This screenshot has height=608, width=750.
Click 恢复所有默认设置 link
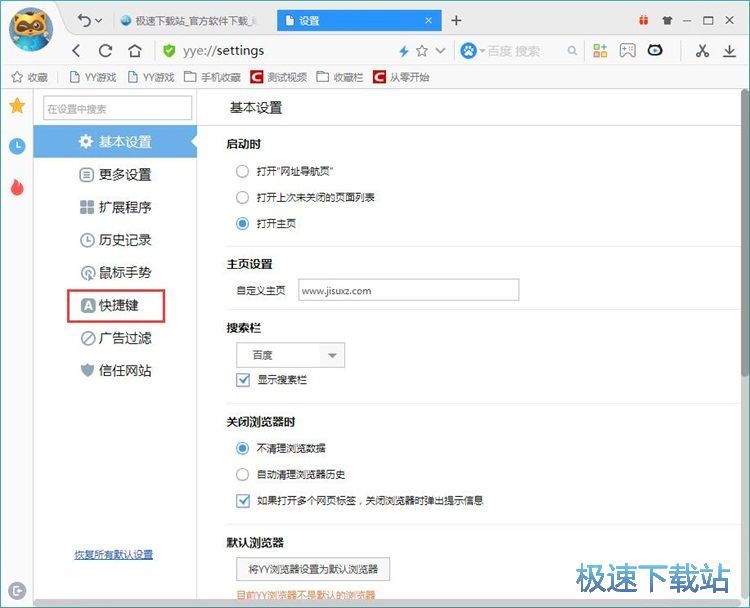click(x=114, y=554)
